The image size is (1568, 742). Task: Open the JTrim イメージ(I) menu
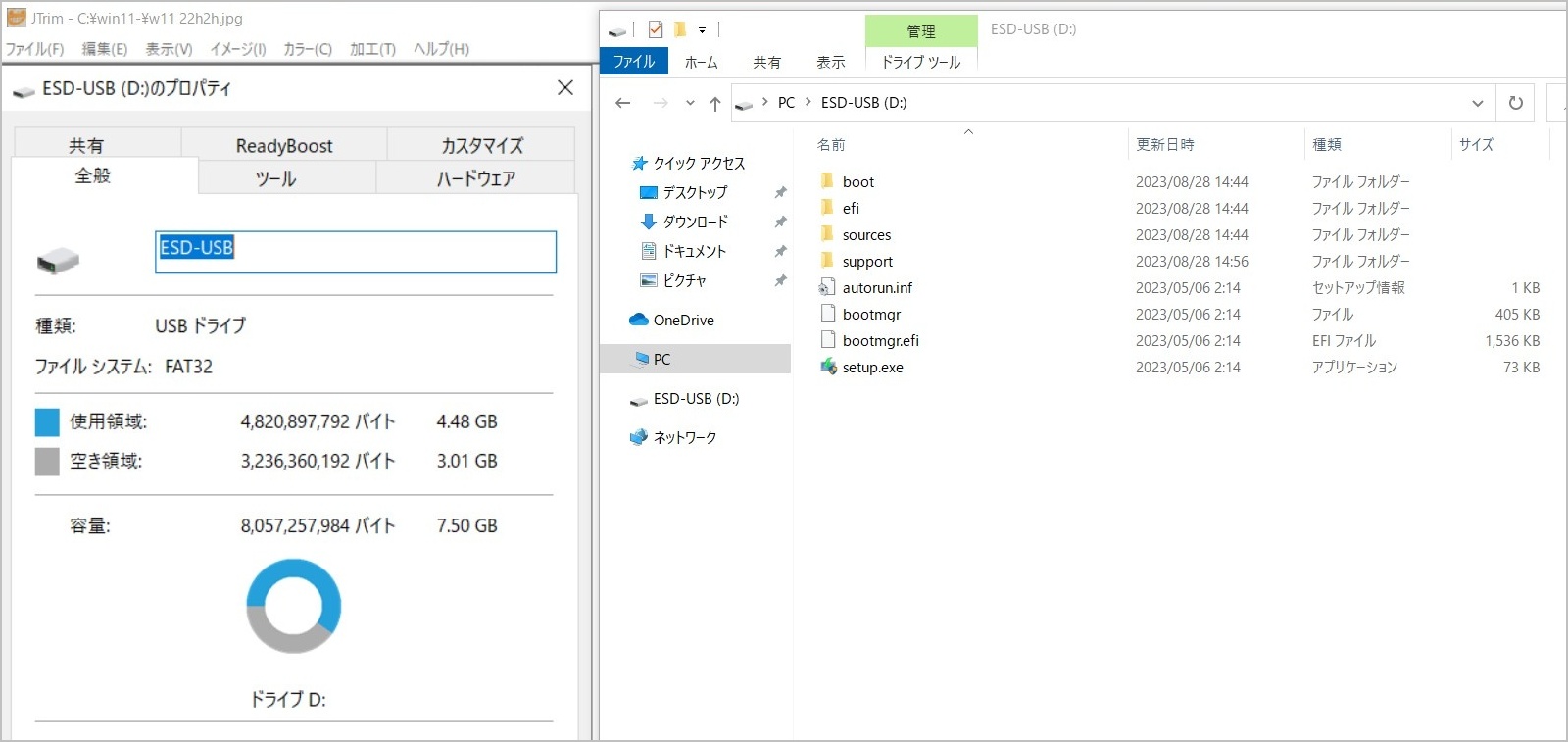237,49
